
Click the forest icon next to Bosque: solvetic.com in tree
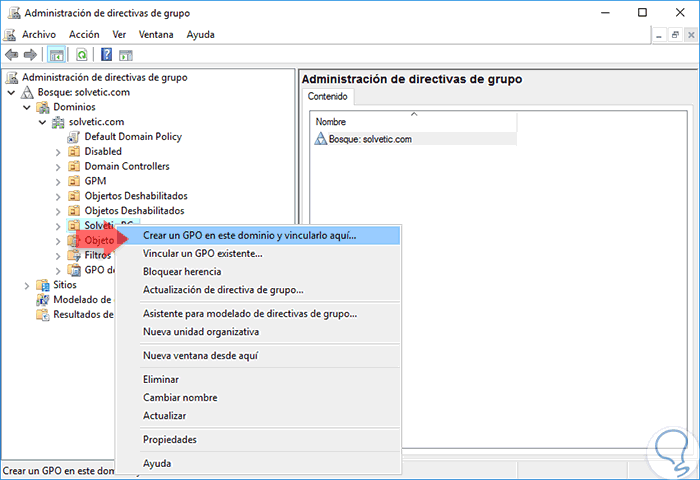[27, 92]
